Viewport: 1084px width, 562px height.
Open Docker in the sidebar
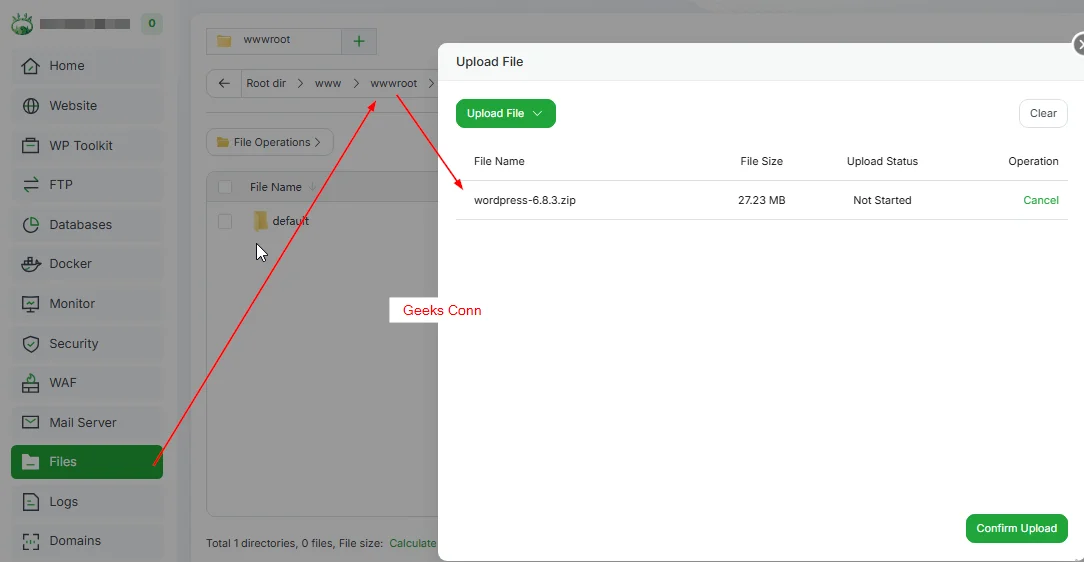click(x=87, y=264)
